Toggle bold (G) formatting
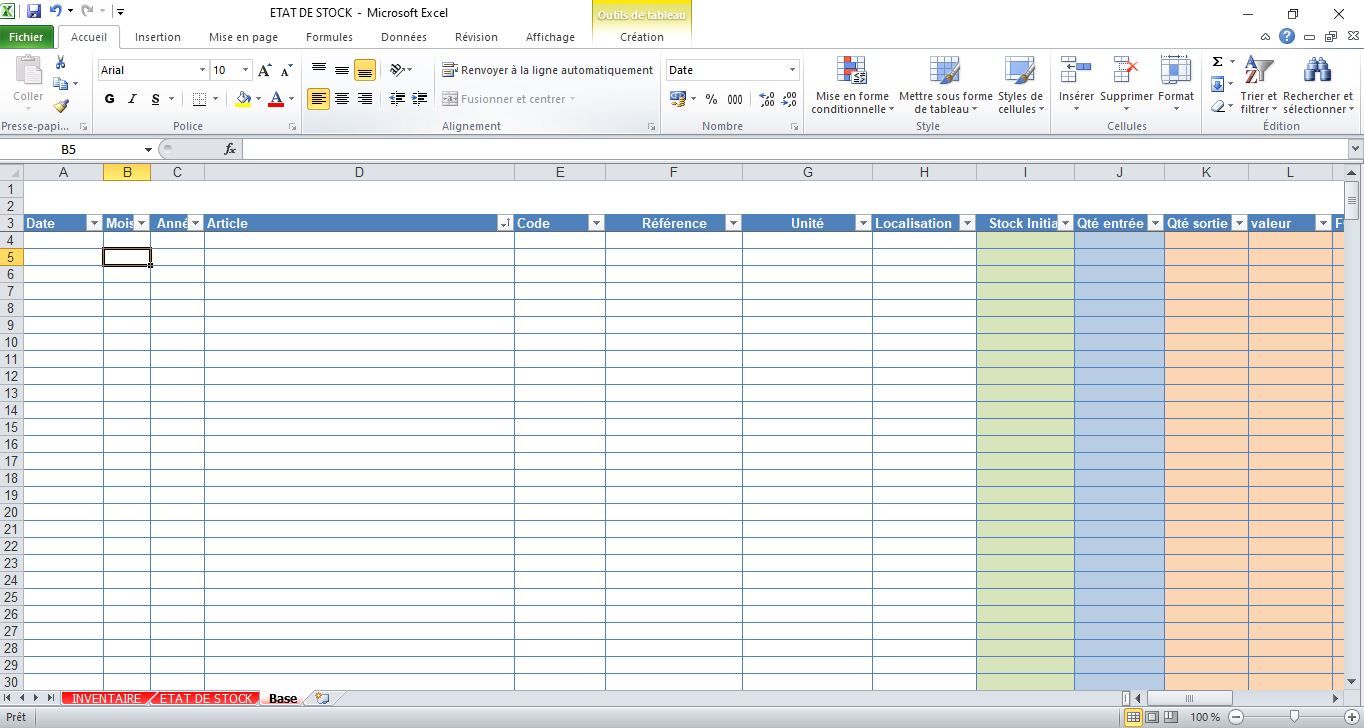The width and height of the screenshot is (1364, 728). point(109,99)
